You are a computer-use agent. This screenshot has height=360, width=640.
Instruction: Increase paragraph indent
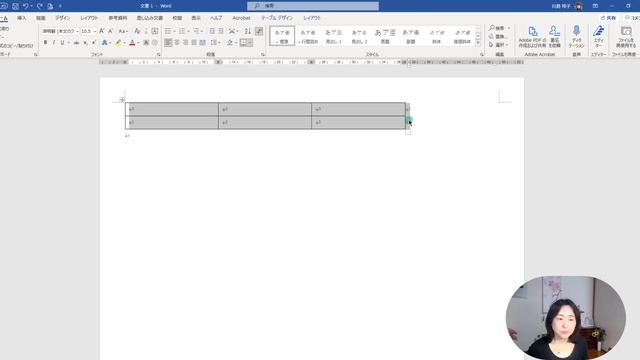click(x=221, y=31)
